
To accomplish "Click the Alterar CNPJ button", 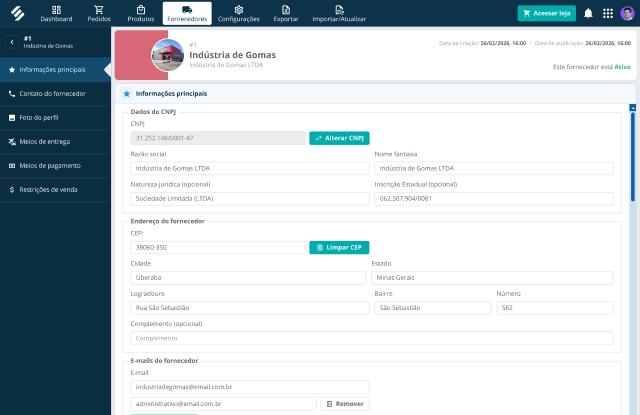I will pyautogui.click(x=339, y=138).
